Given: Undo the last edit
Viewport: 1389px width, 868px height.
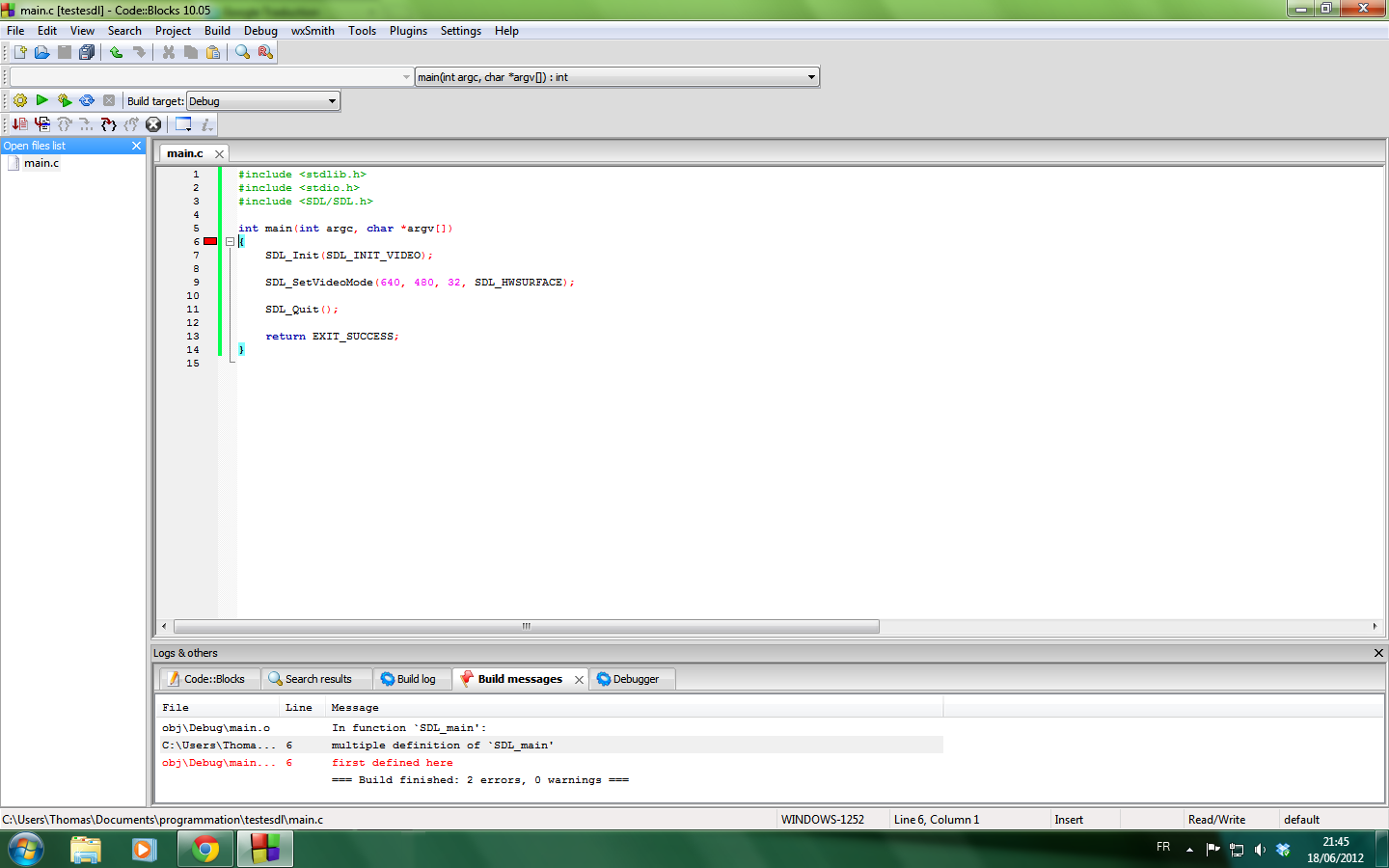Looking at the screenshot, I should 115,52.
